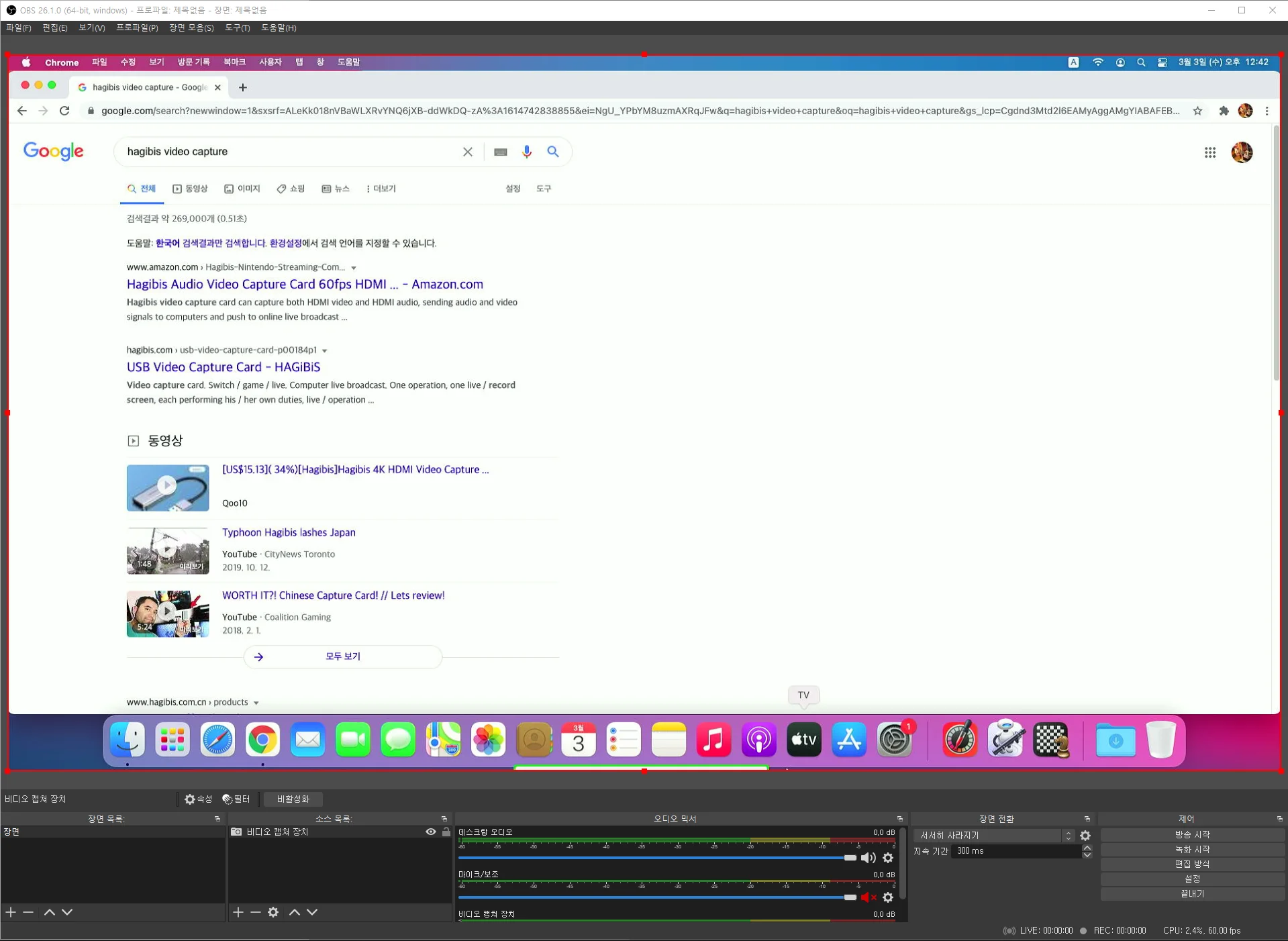Move the source up in 소스 목록
Screen dimensions: 1288x941
(x=294, y=912)
